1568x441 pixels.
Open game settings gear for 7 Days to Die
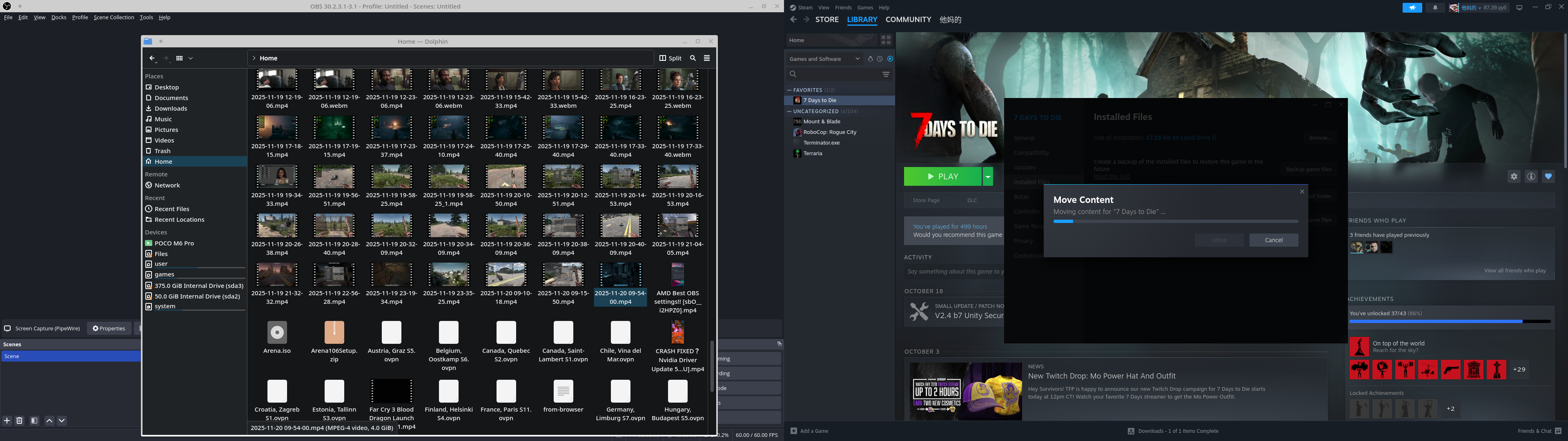click(1514, 177)
